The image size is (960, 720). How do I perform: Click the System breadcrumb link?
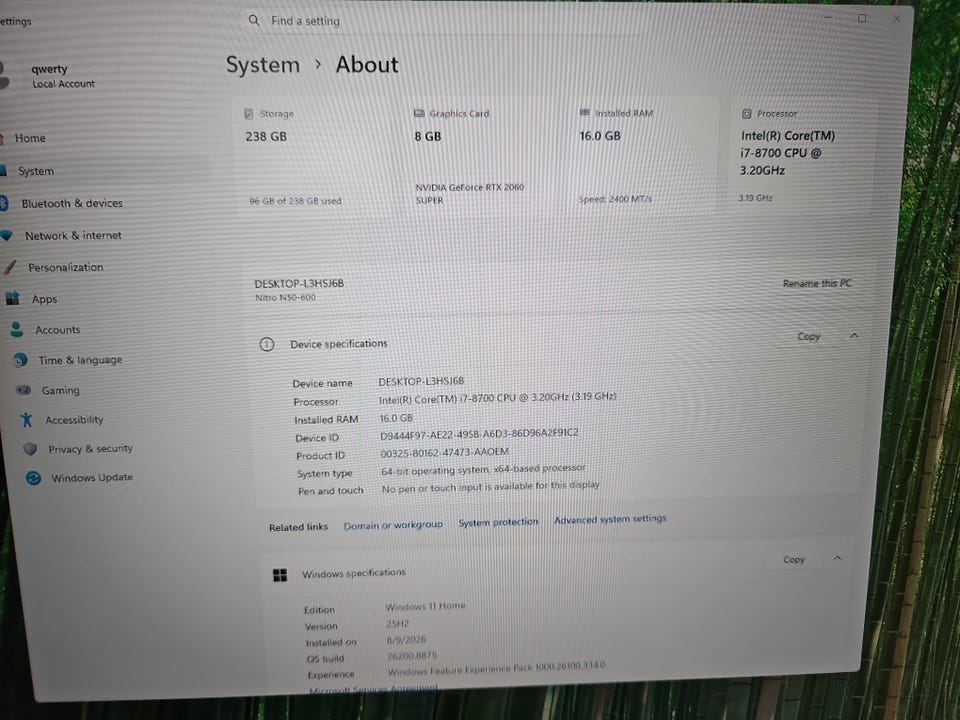point(263,65)
